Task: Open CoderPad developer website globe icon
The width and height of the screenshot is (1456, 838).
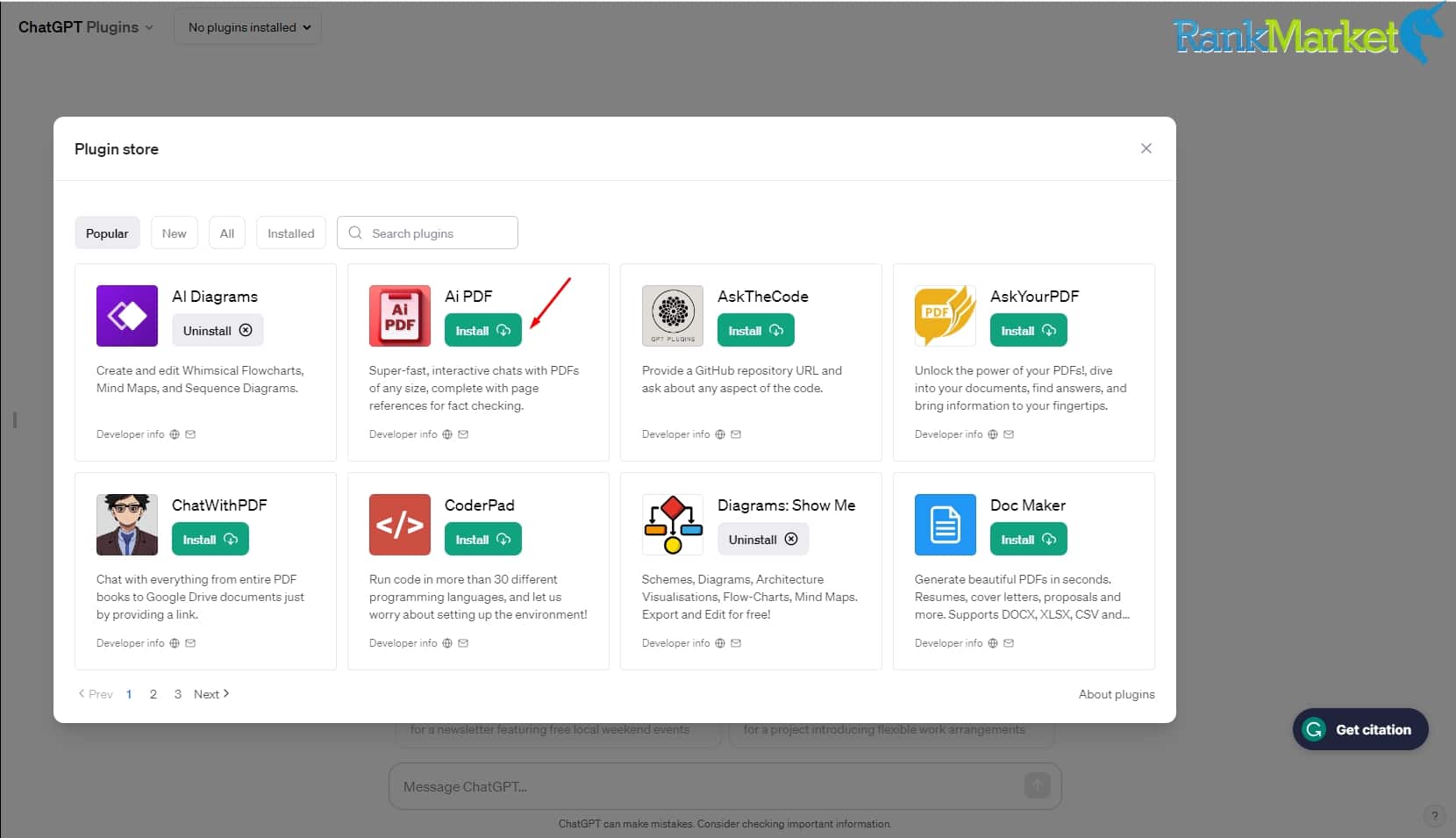Action: 447,643
